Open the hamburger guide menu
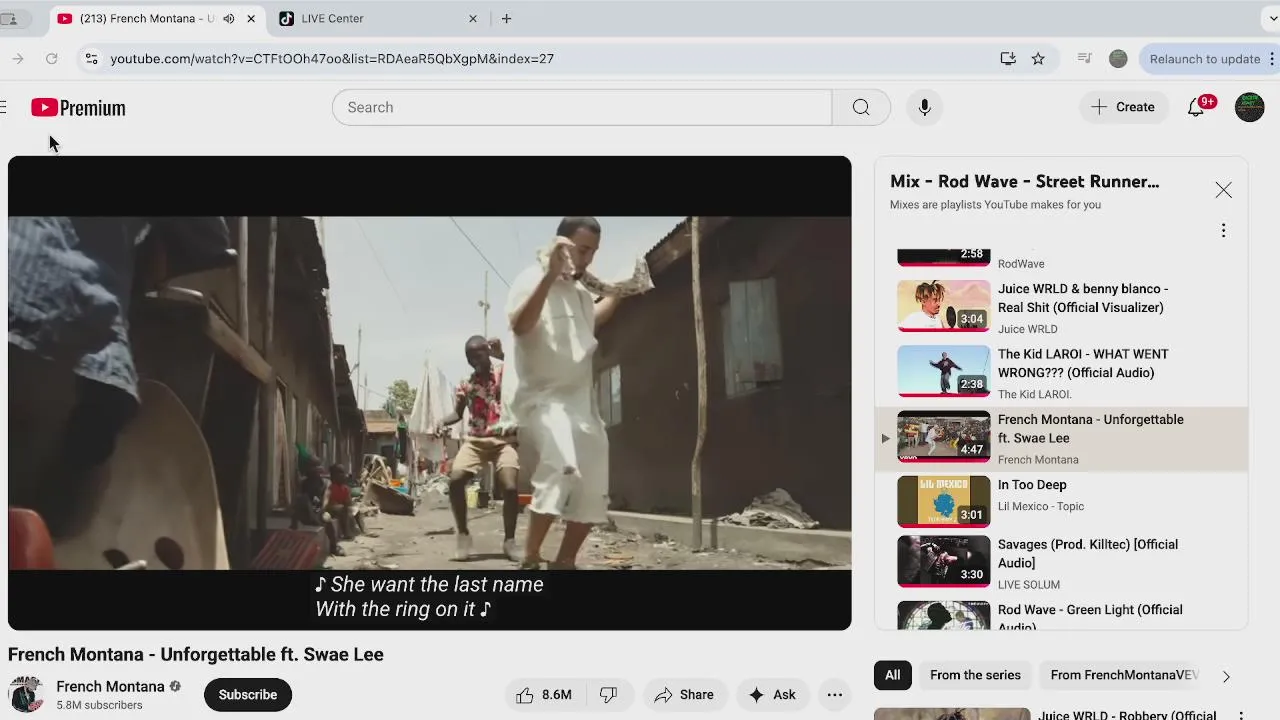The image size is (1280, 720). (3, 107)
